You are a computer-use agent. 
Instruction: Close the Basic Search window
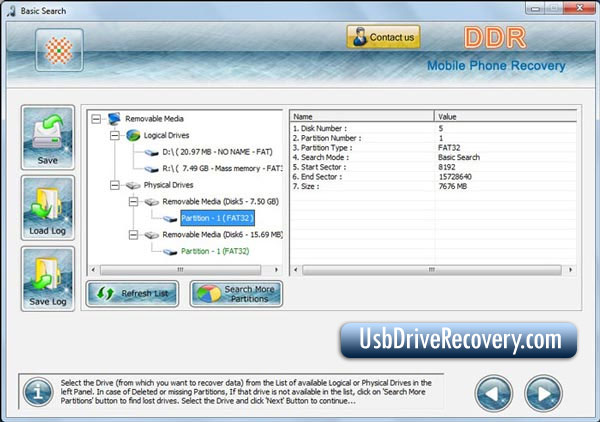point(579,8)
